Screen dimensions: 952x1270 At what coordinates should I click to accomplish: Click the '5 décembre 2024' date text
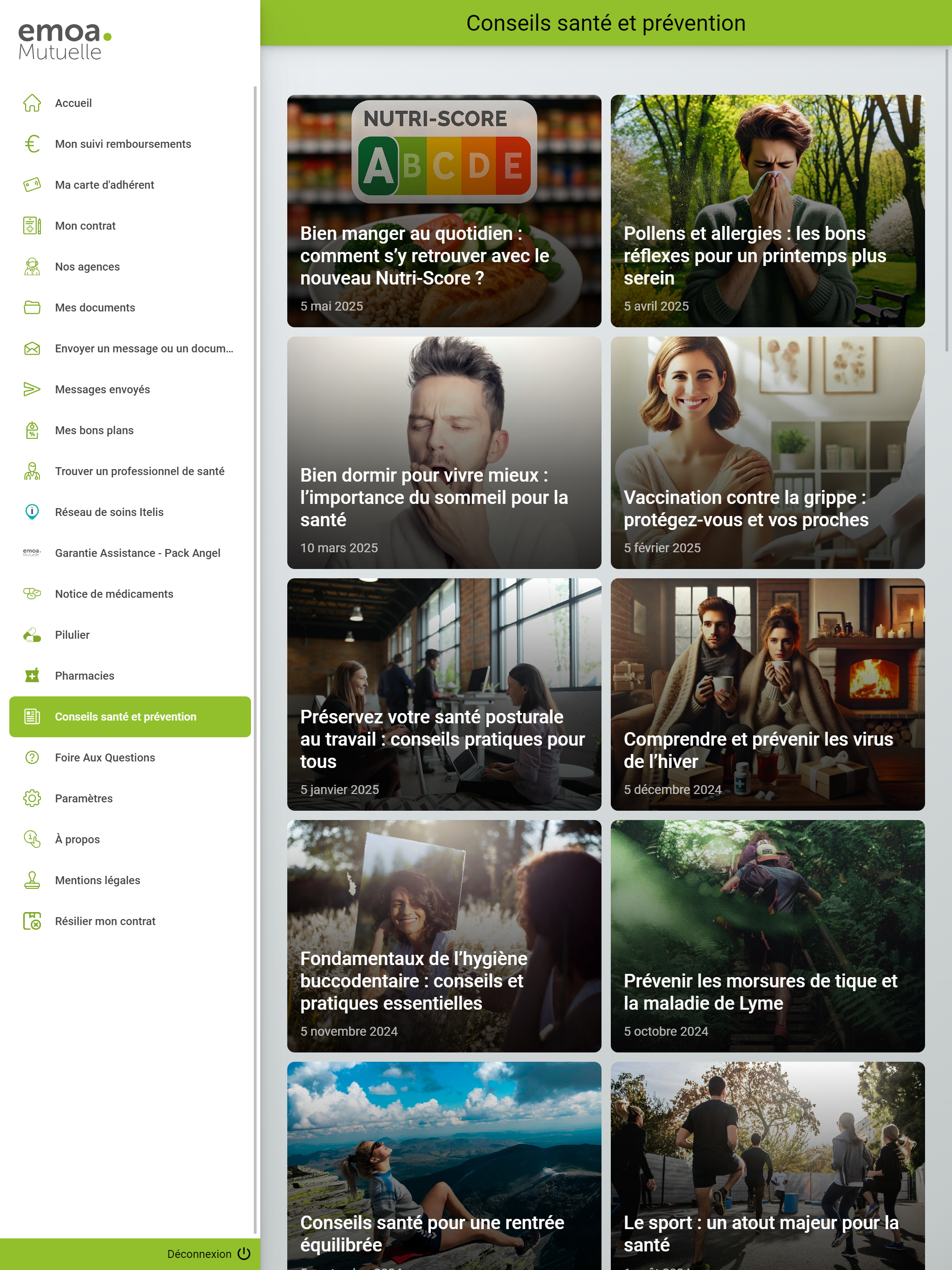pyautogui.click(x=672, y=789)
